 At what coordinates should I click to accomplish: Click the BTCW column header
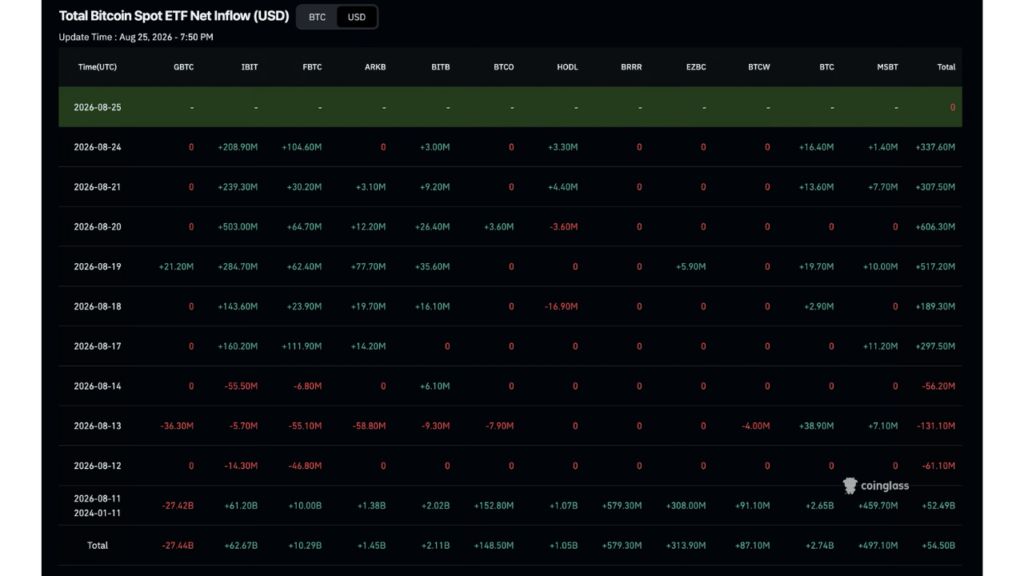click(x=759, y=67)
